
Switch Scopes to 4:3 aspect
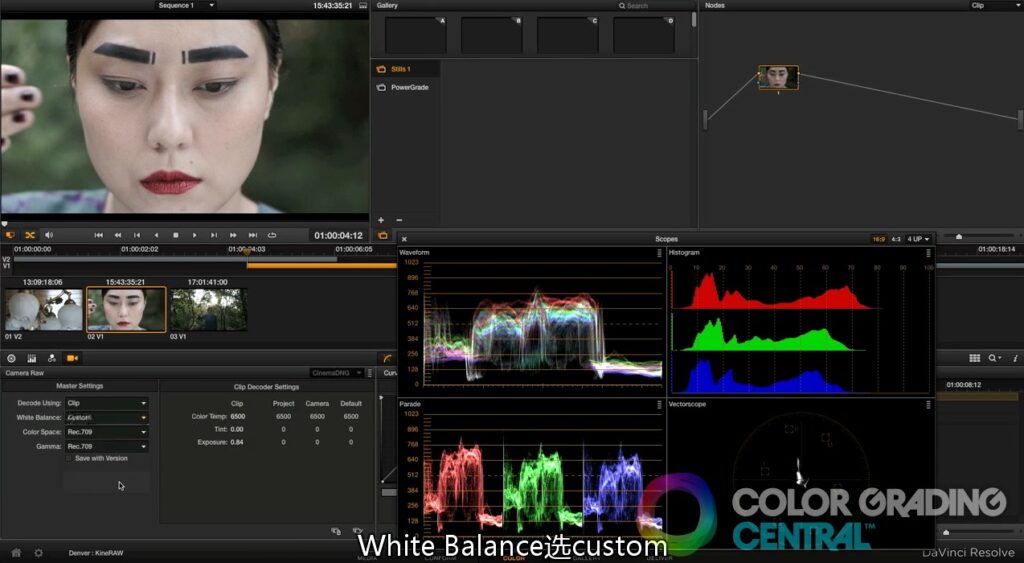[895, 239]
